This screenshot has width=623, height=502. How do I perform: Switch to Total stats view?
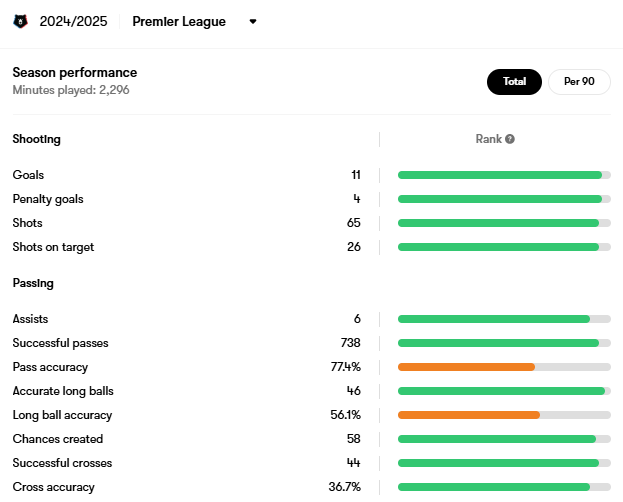[514, 82]
